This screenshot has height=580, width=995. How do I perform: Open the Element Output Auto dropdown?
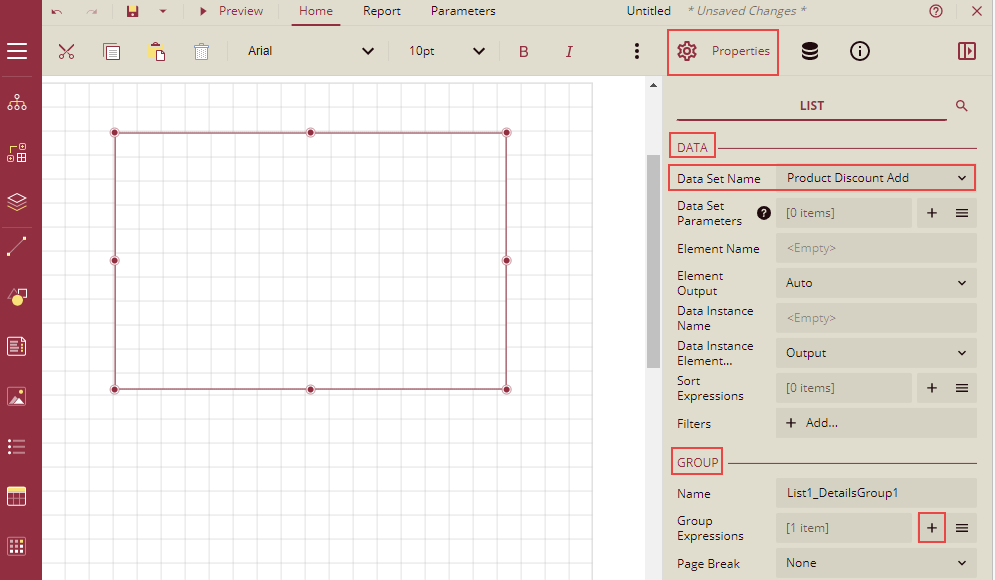coord(876,283)
